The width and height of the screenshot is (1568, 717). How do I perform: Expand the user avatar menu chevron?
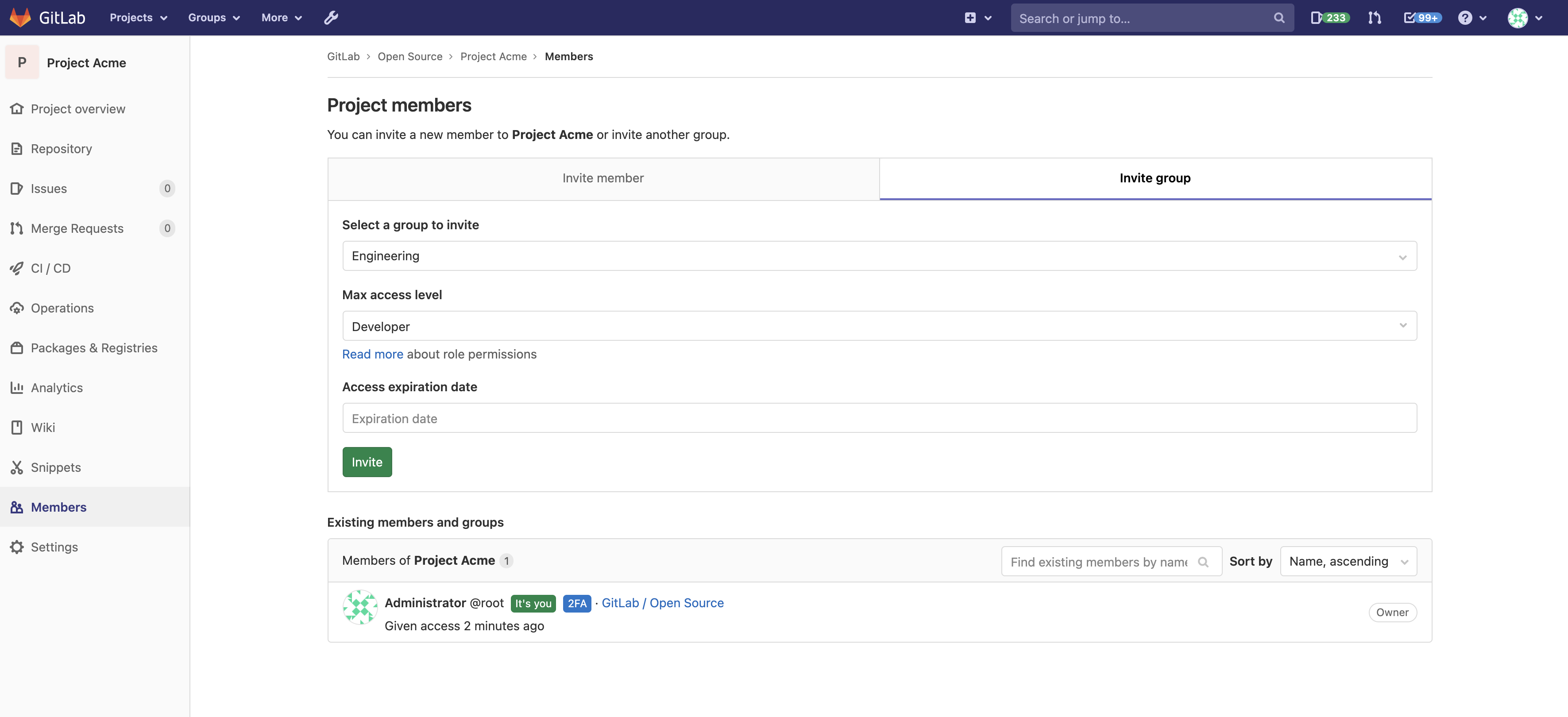tap(1539, 18)
